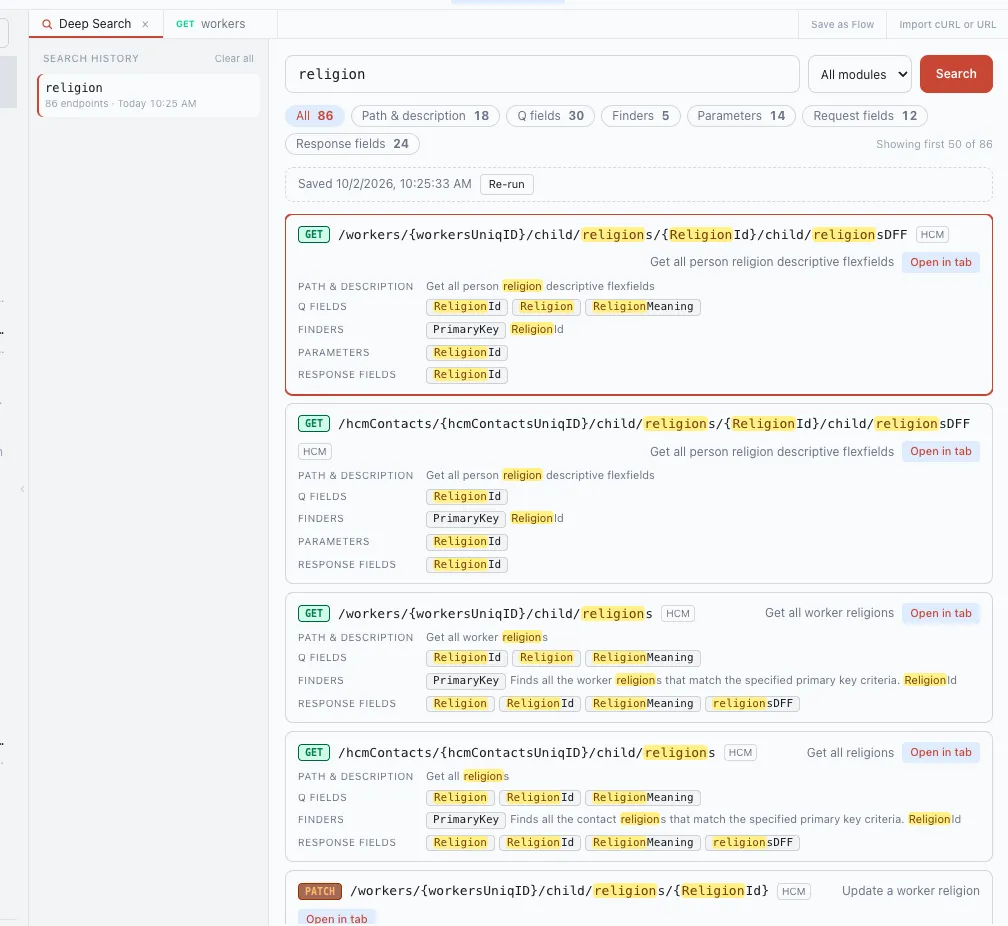Click Religion Q field chip in first result

point(546,307)
